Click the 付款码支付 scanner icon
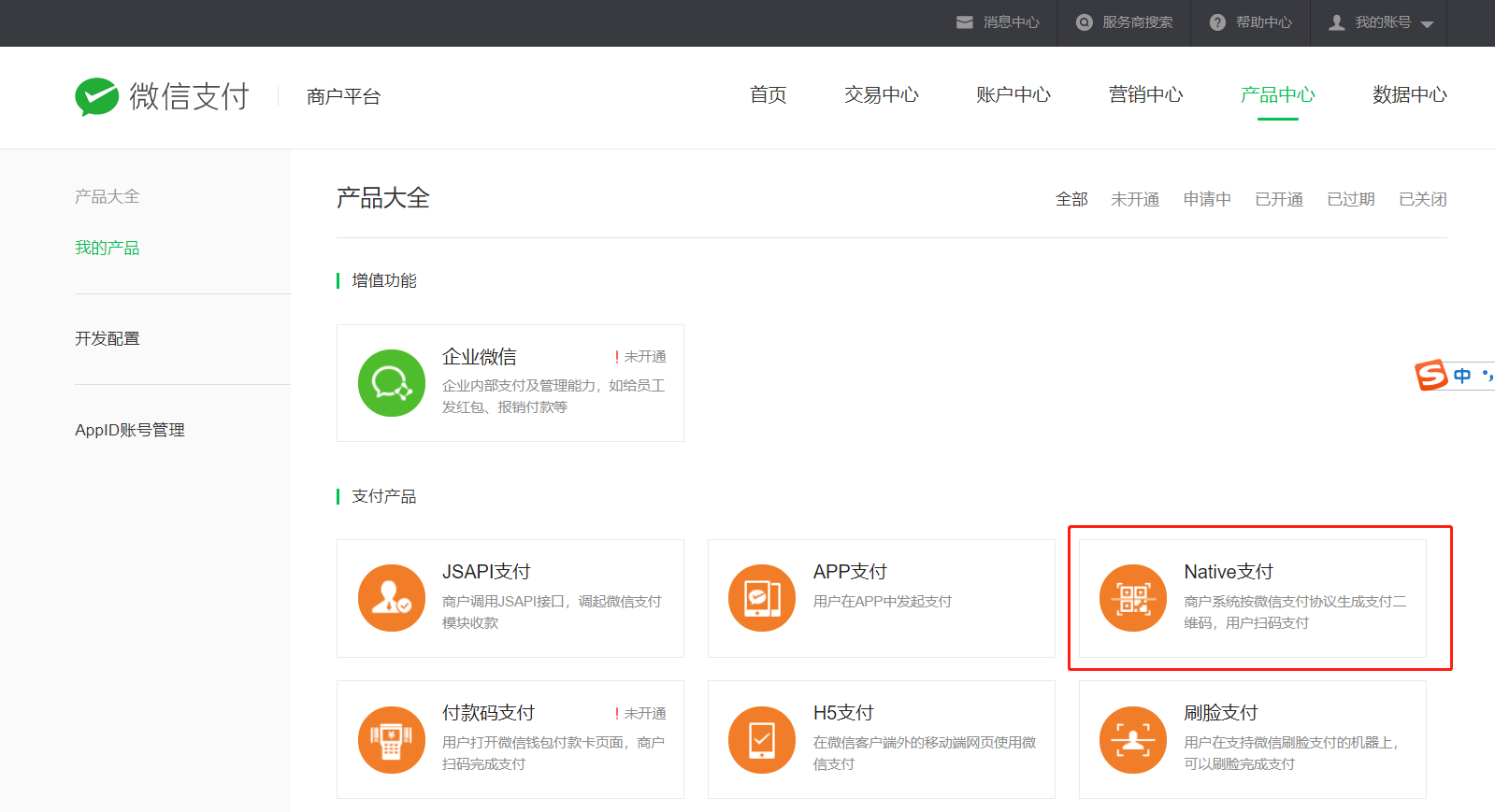Image resolution: width=1495 pixels, height=812 pixels. tap(392, 740)
